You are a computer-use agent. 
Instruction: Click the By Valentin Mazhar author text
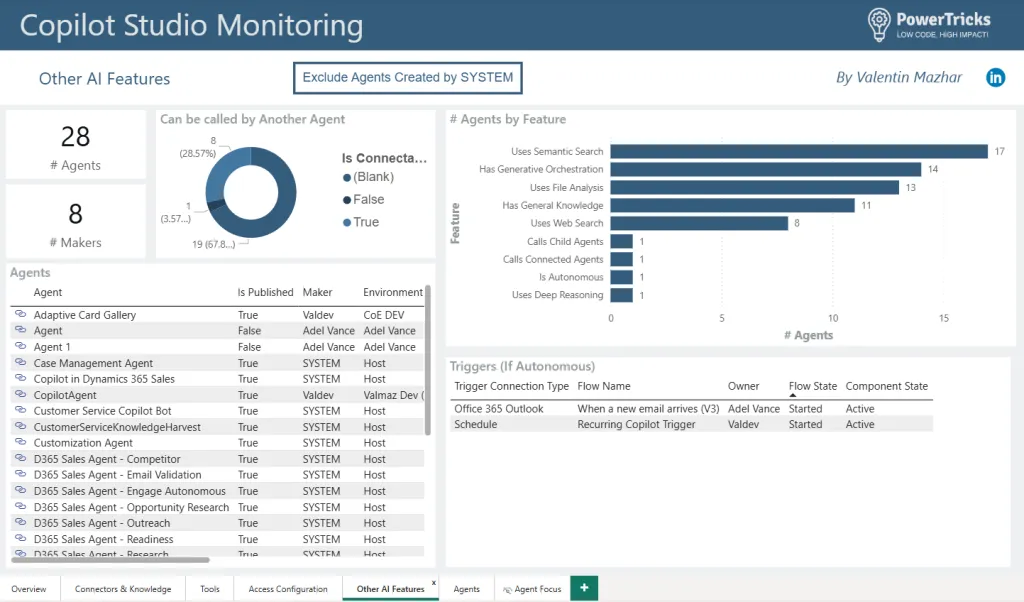[x=899, y=78]
